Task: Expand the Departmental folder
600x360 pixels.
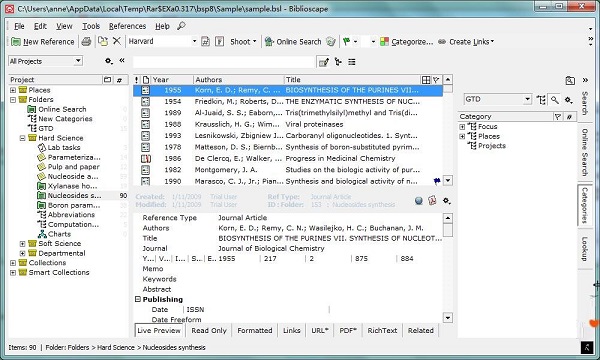Action: point(23,253)
